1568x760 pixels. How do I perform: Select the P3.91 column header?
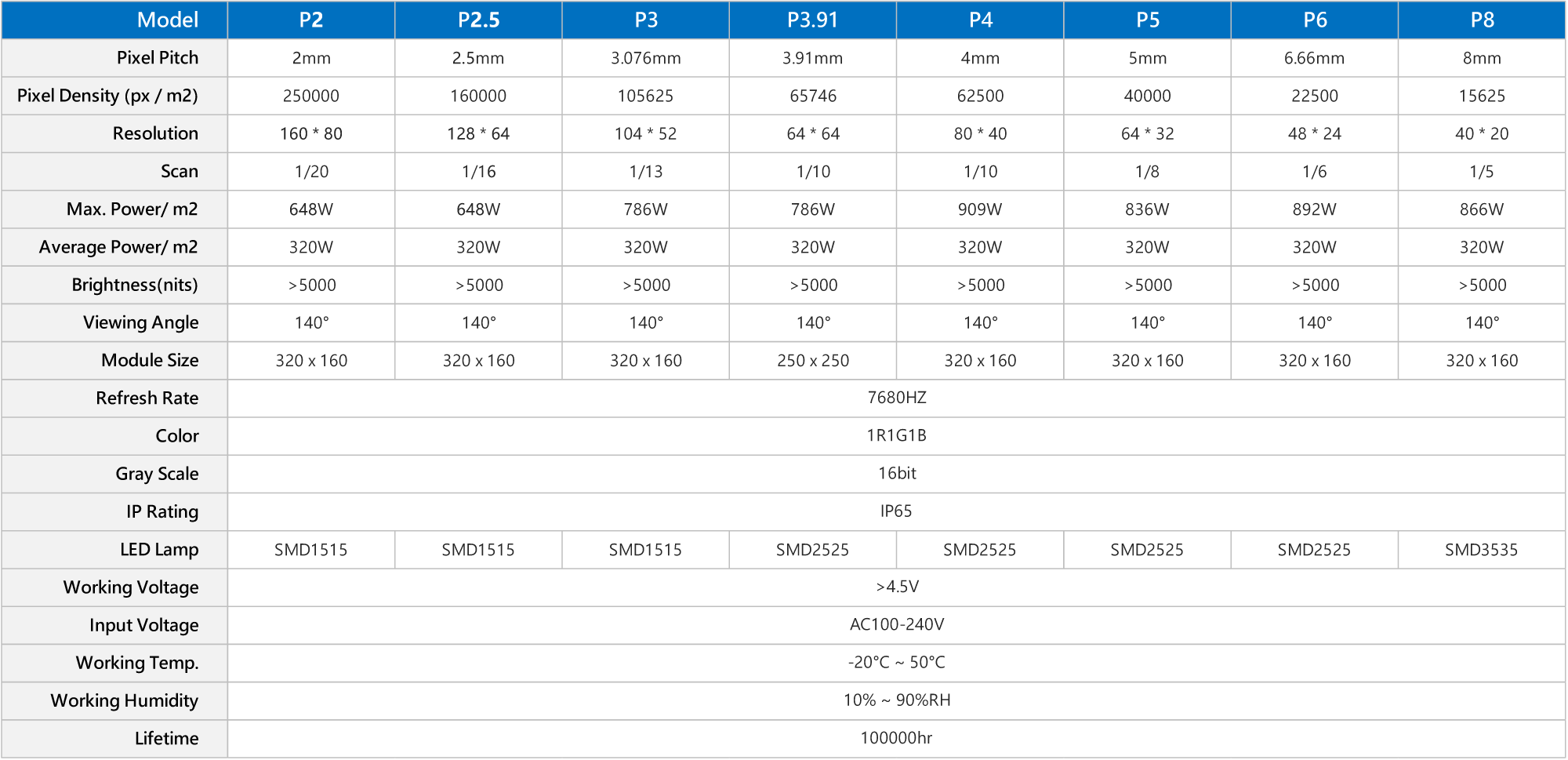(x=813, y=20)
